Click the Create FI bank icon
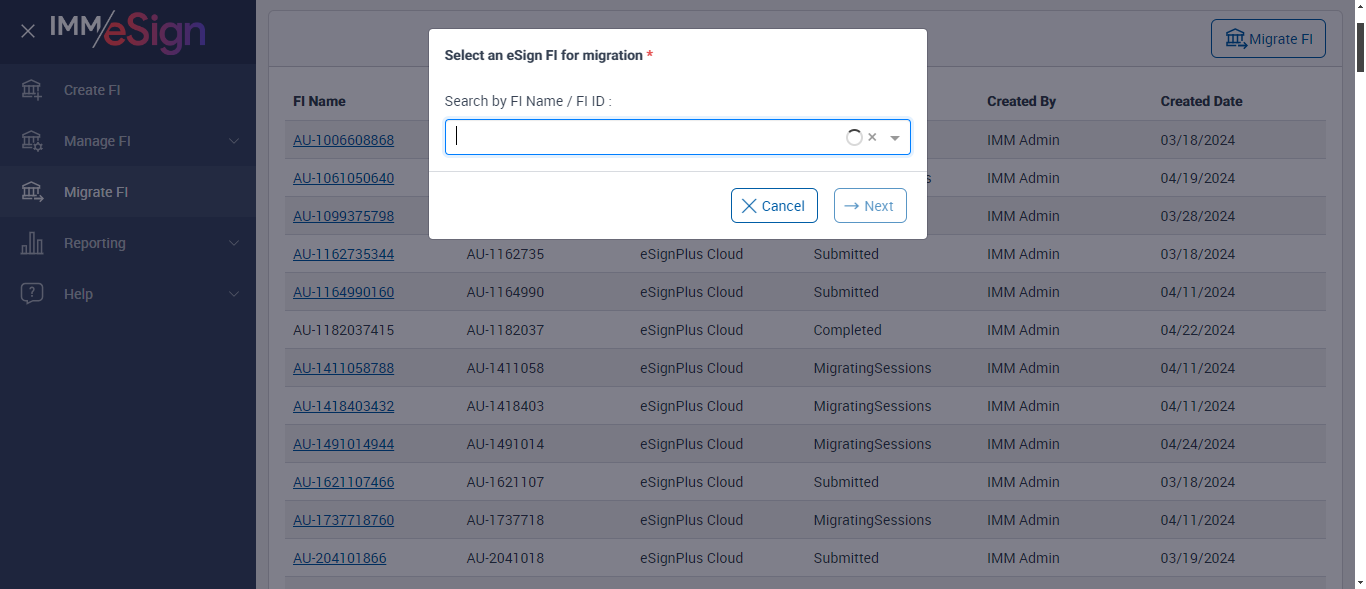Viewport: 1366px width, 589px height. tap(32, 90)
